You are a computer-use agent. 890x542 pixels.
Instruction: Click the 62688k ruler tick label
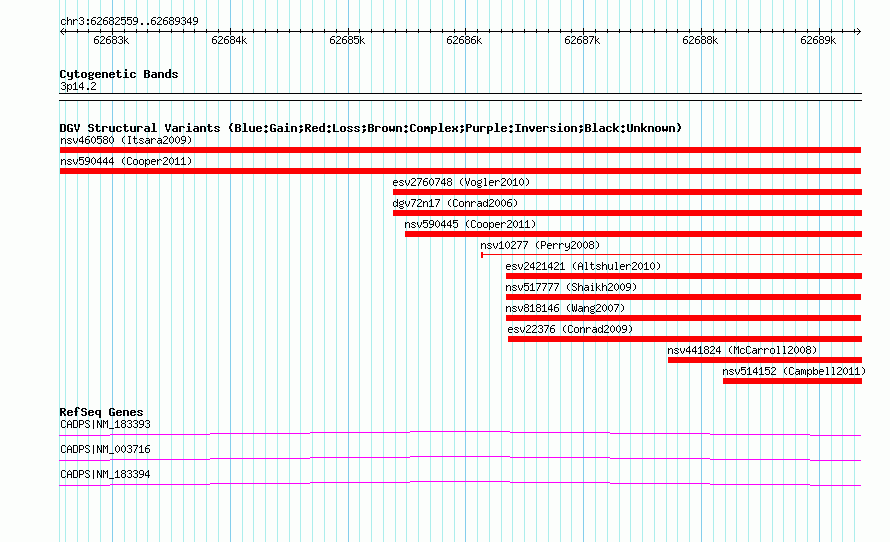700,41
